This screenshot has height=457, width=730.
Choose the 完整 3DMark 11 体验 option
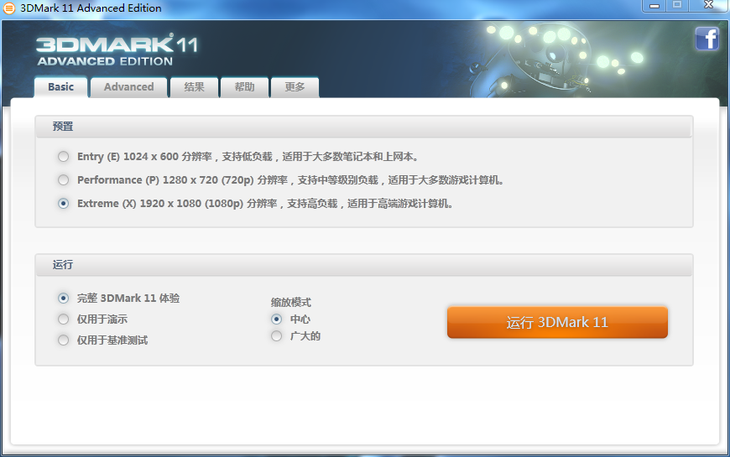point(64,298)
